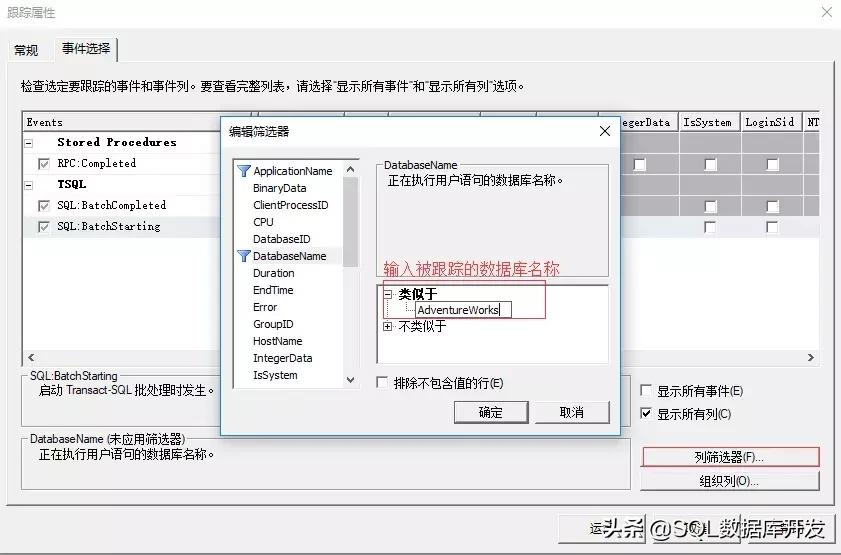Viewport: 841px width, 555px height.
Task: Select ClientProcessID in the filter list
Action: [x=290, y=205]
